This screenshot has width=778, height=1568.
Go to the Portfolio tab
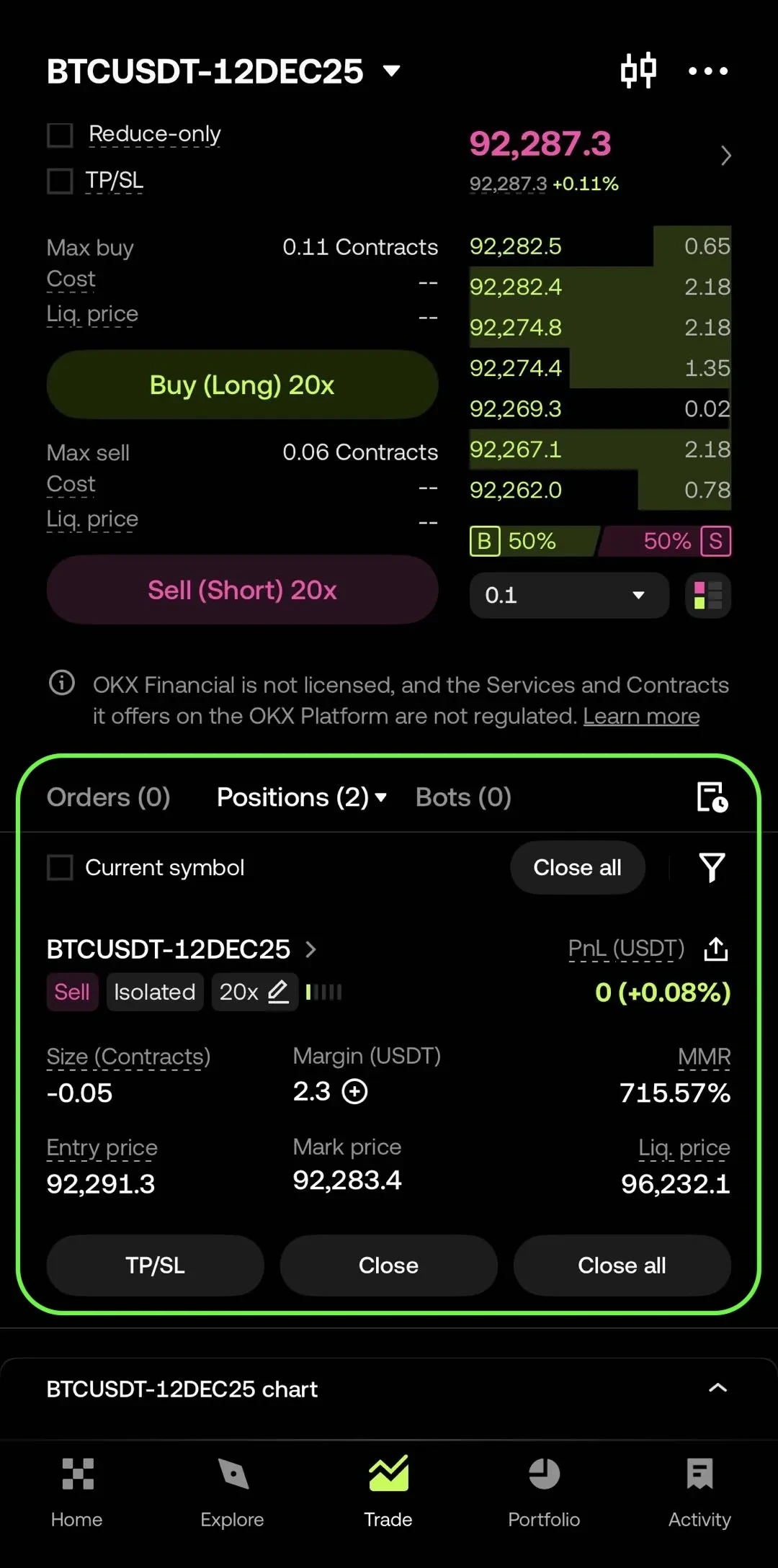[544, 1489]
